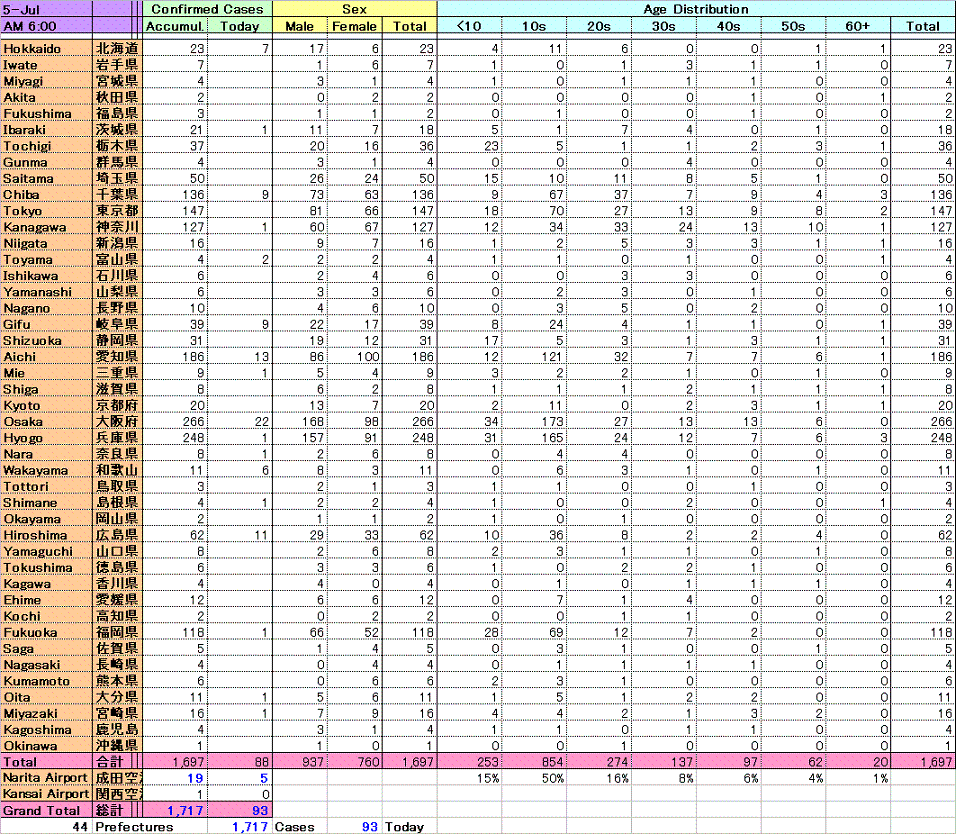Select the "60+" age column header
This screenshot has width=956, height=834.
tap(857, 26)
